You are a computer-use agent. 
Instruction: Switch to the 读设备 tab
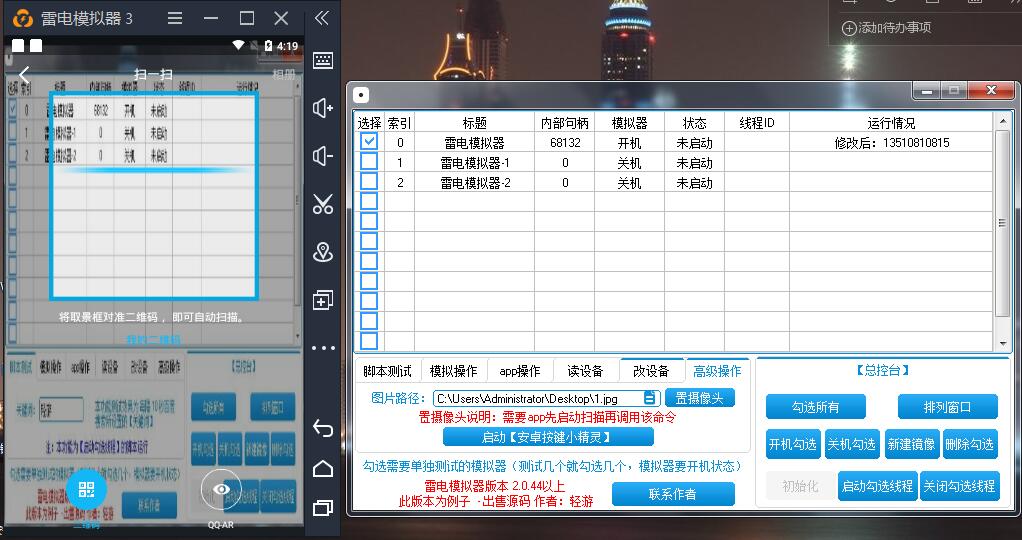pos(585,371)
